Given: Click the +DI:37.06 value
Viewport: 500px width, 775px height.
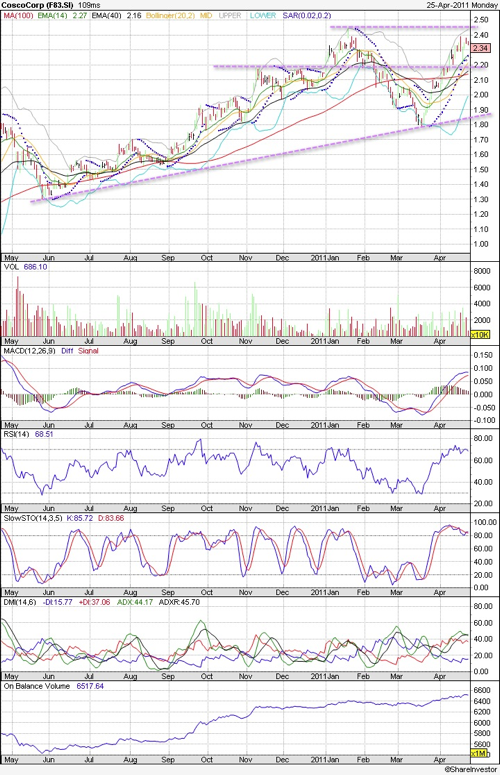Looking at the screenshot, I should [94, 603].
